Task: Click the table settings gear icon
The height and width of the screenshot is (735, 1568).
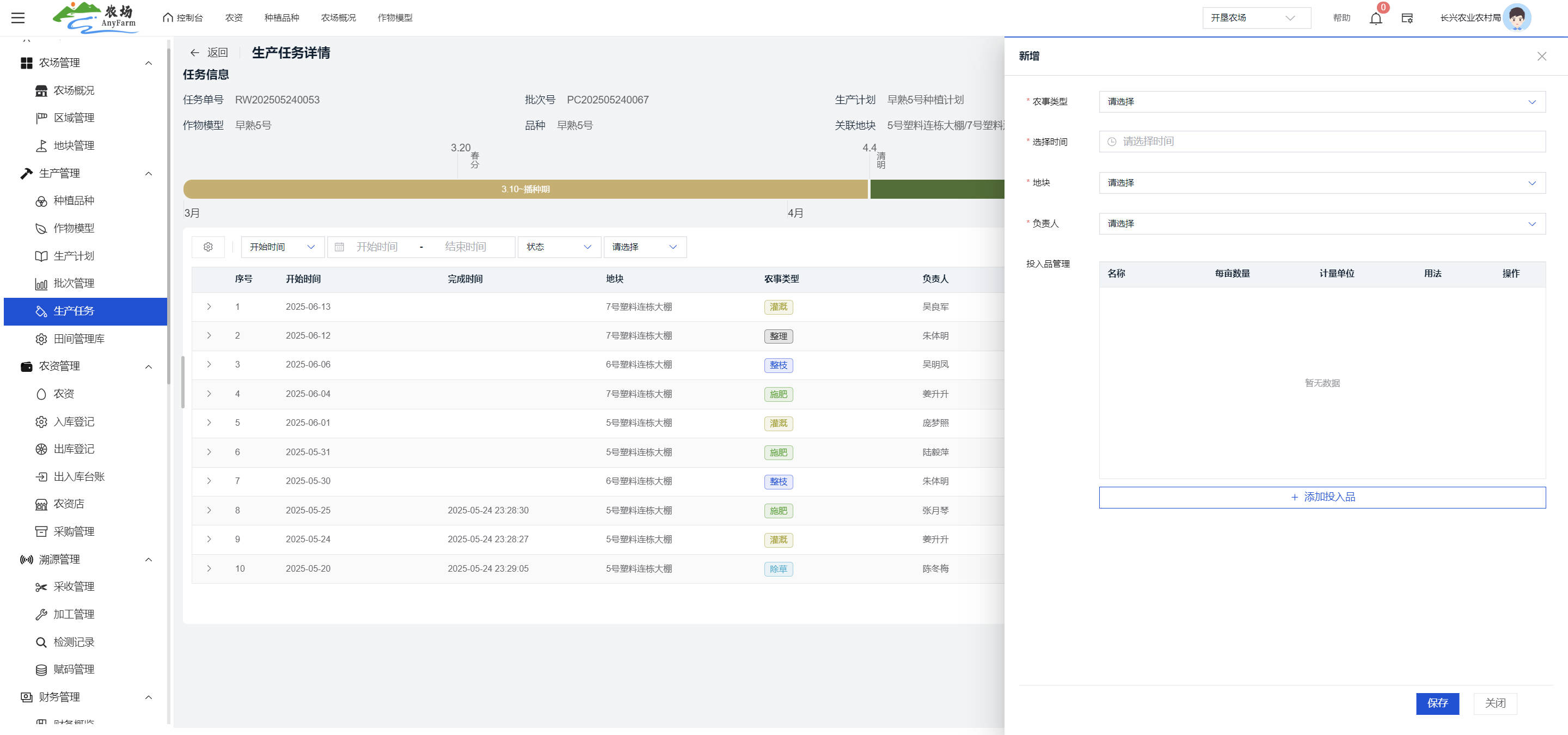Action: pyautogui.click(x=208, y=247)
